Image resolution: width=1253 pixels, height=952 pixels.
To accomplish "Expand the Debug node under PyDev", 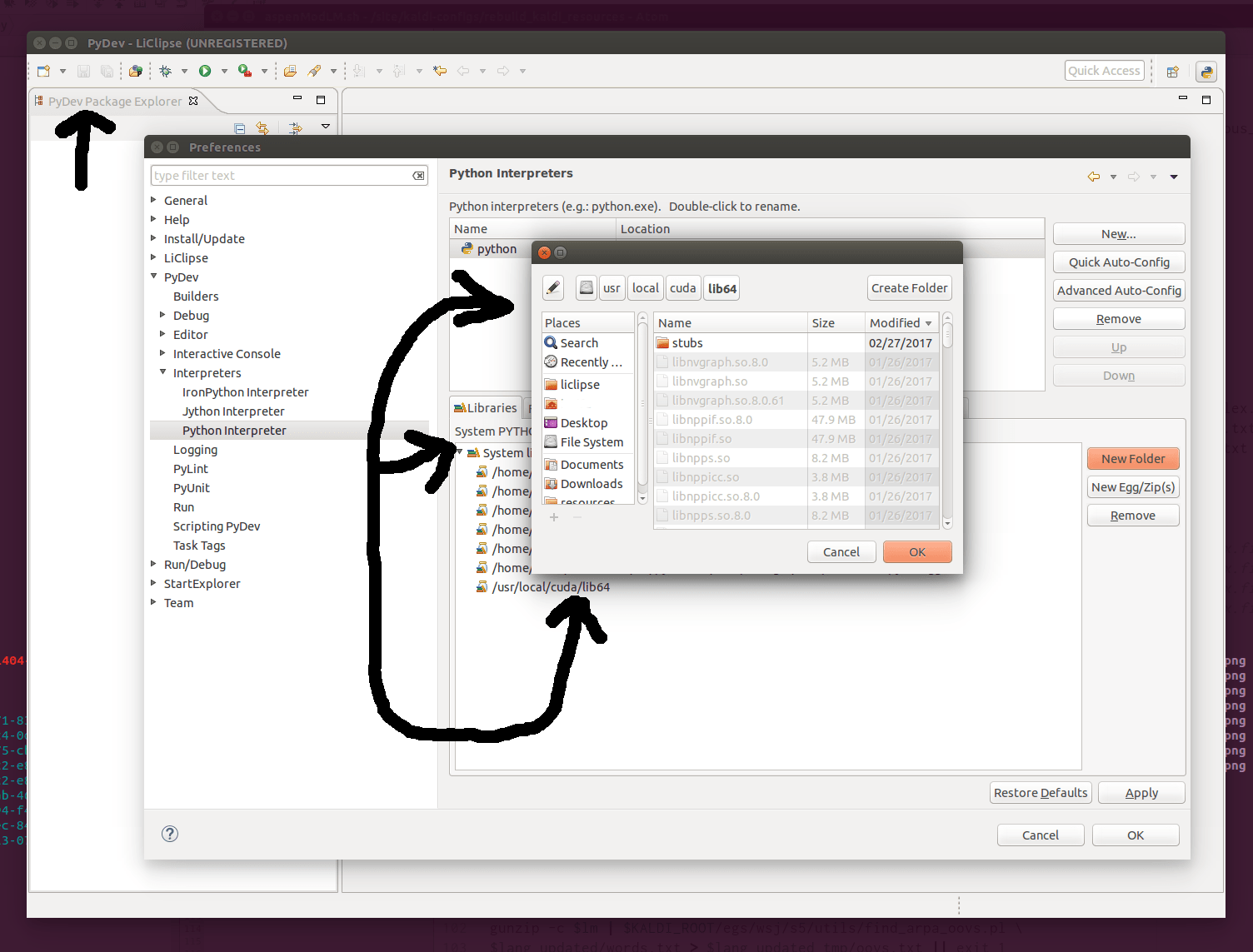I will [163, 315].
